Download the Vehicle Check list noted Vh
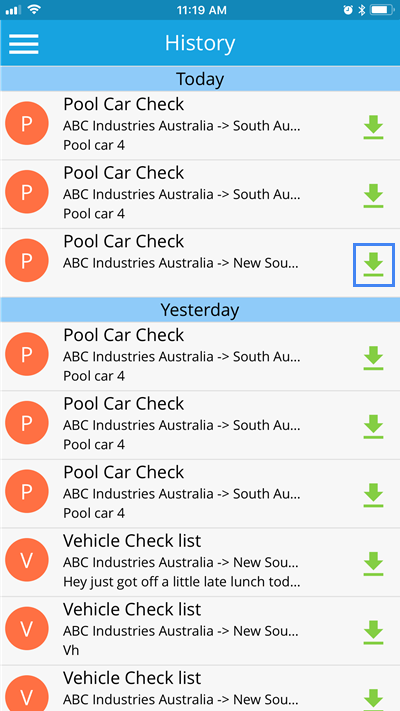This screenshot has width=400, height=711. (x=373, y=632)
